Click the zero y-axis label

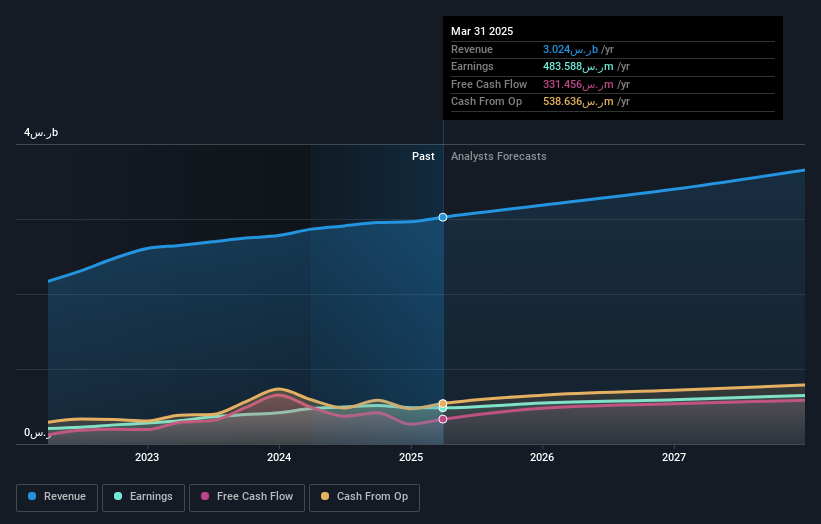point(37,433)
